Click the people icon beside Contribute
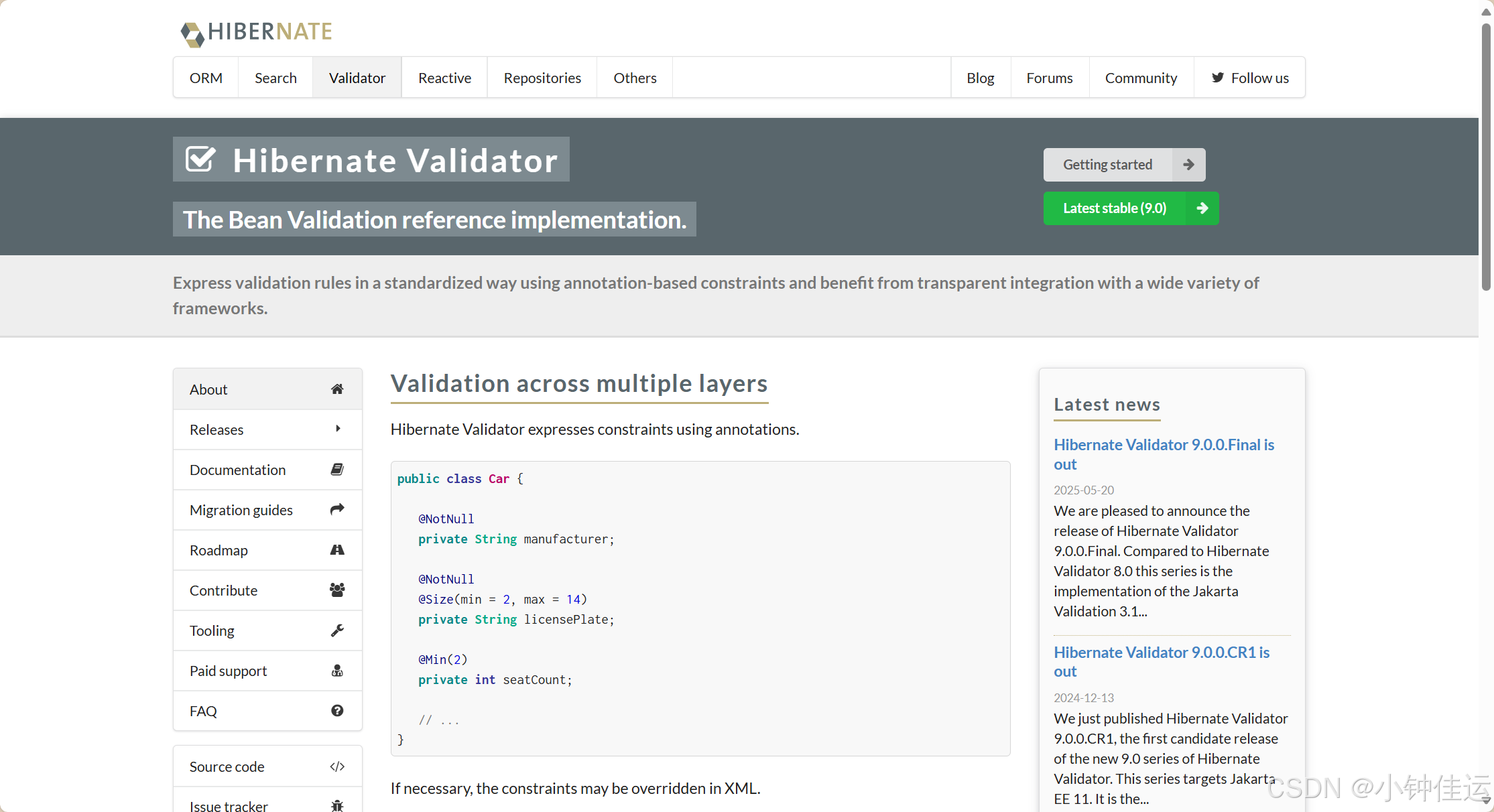The width and height of the screenshot is (1494, 812). click(337, 590)
